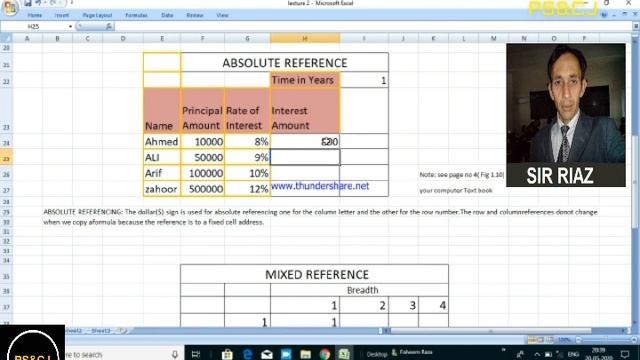The width and height of the screenshot is (640, 360).
Task: Open the Review ribbon tab
Action: pos(195,15)
